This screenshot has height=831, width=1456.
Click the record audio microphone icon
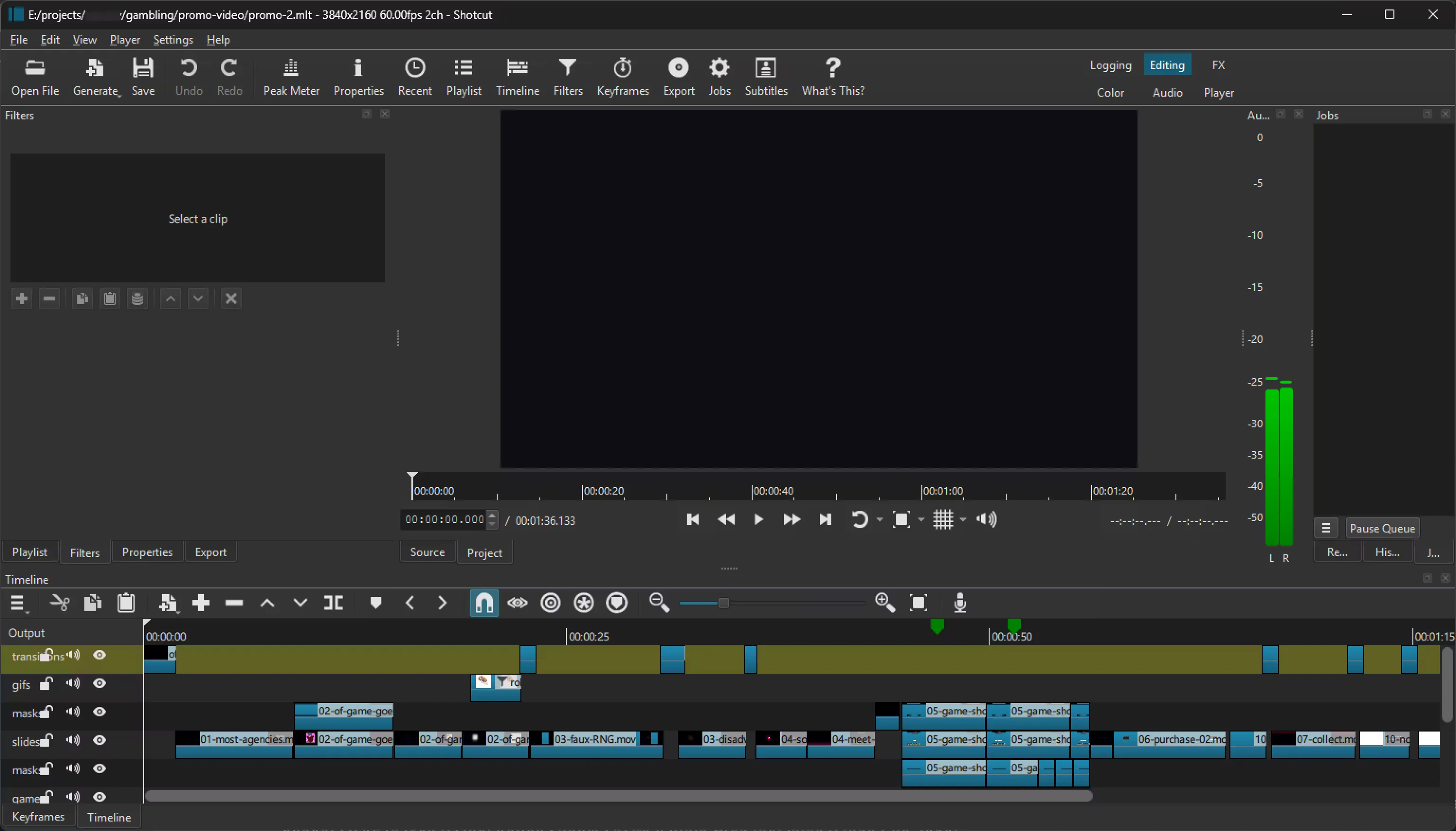(960, 603)
